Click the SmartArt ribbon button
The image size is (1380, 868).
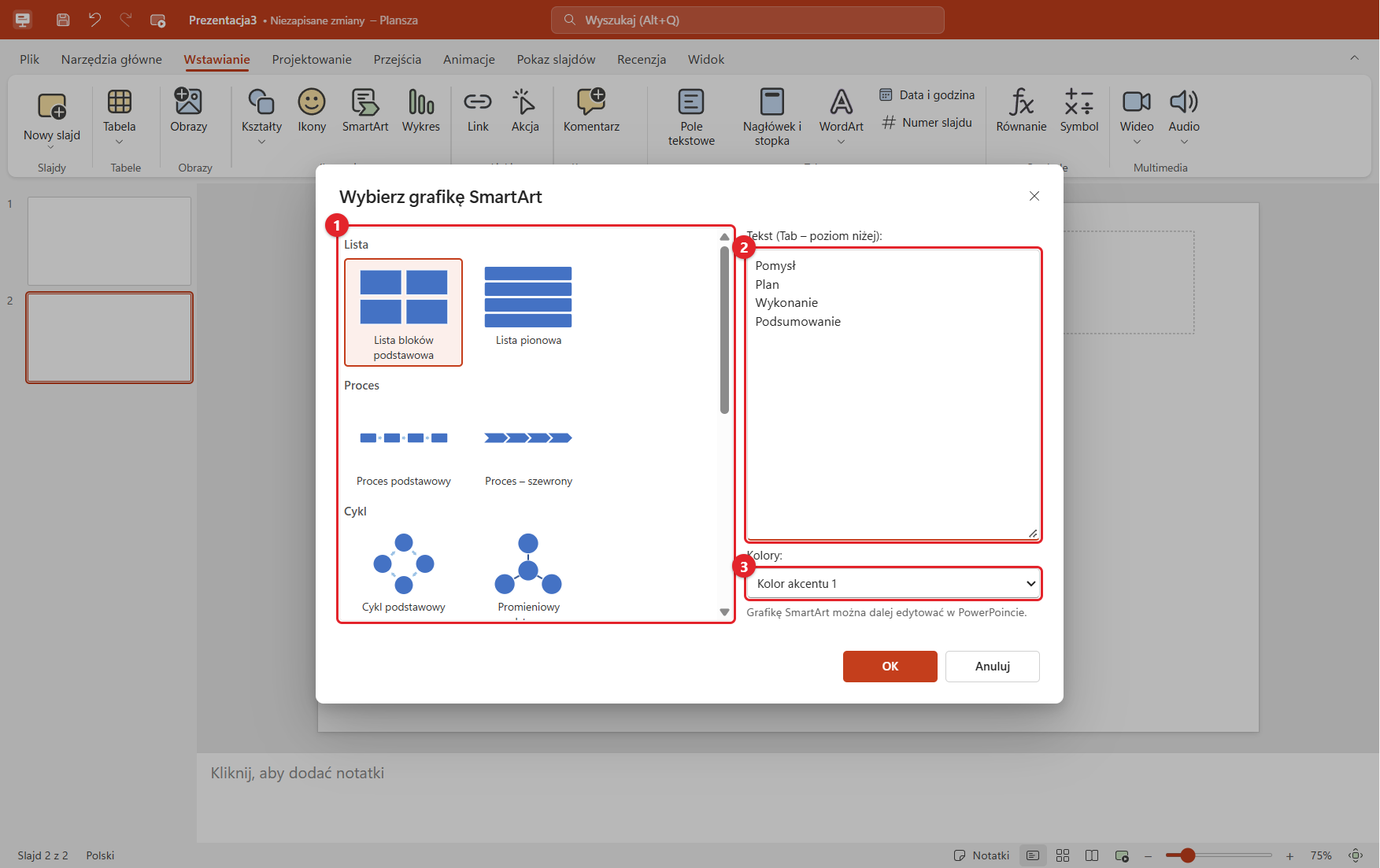(x=365, y=111)
